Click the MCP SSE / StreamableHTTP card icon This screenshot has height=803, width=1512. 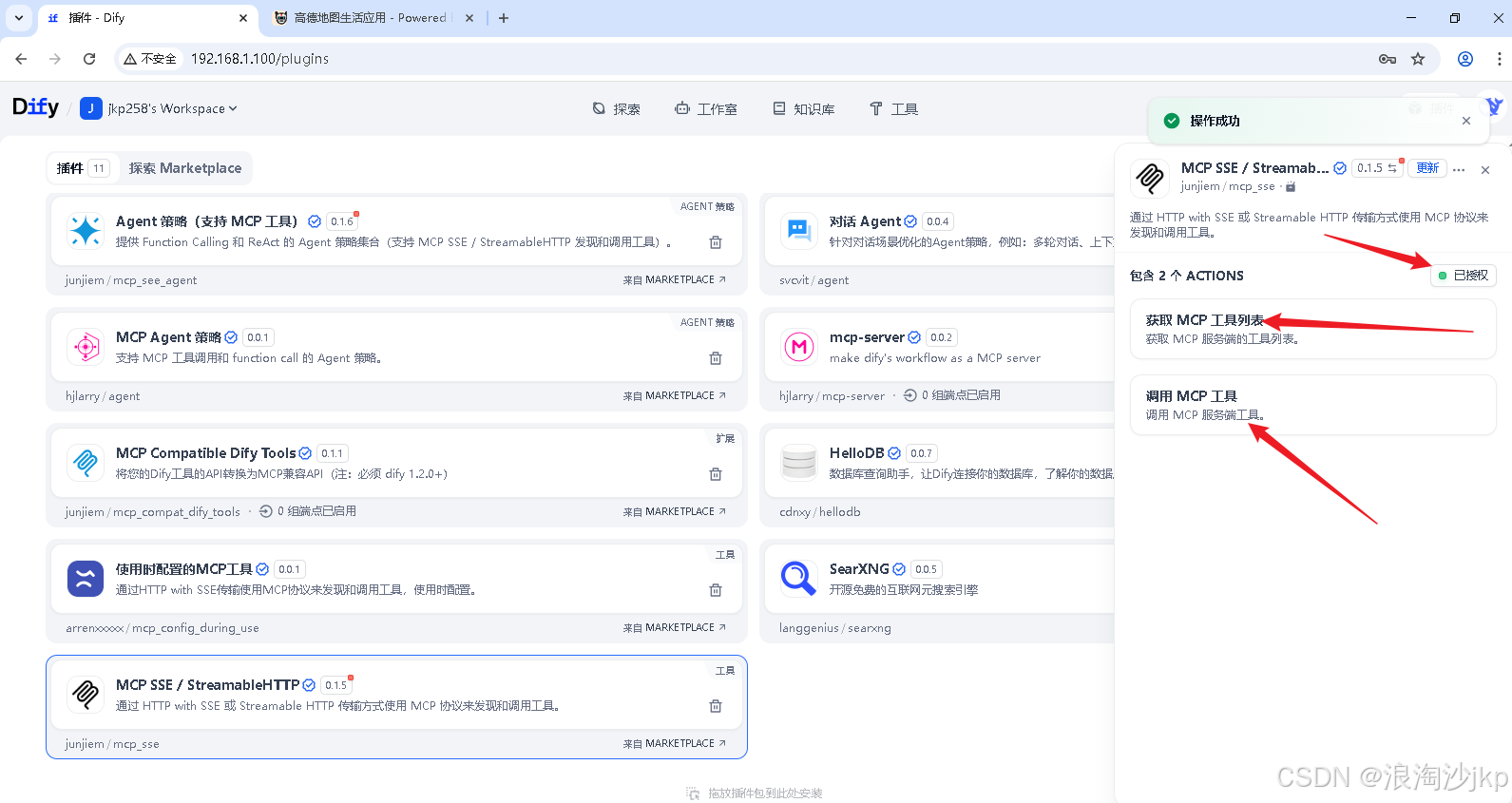click(86, 695)
